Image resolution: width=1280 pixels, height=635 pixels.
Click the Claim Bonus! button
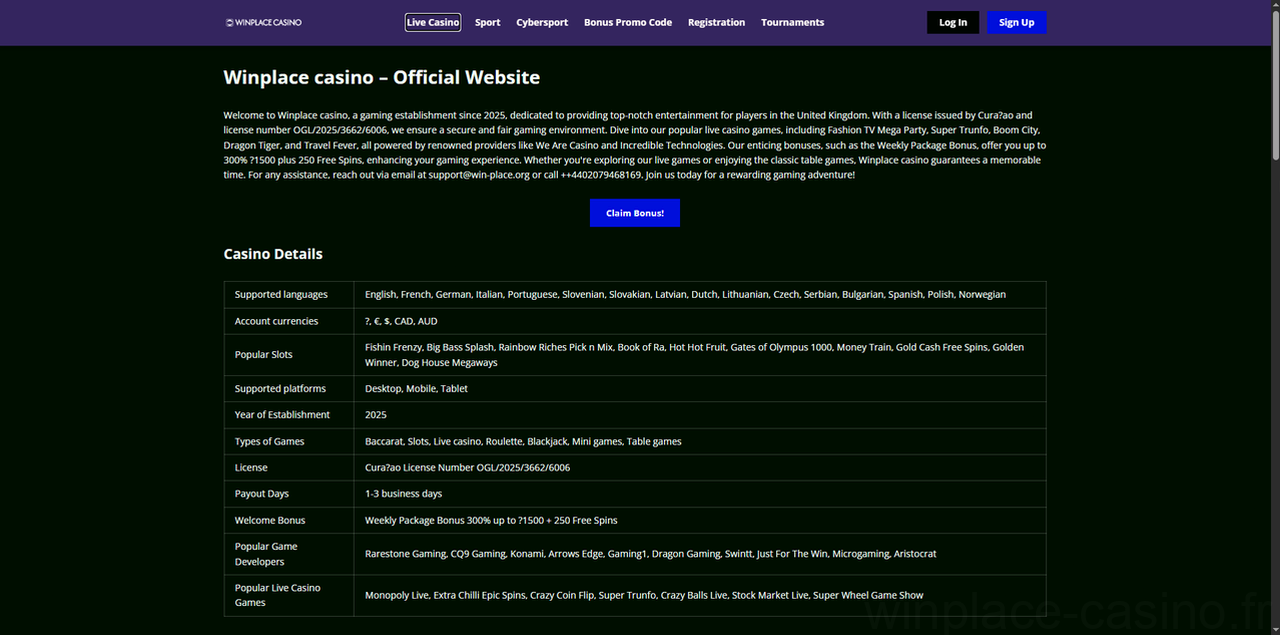tap(635, 213)
